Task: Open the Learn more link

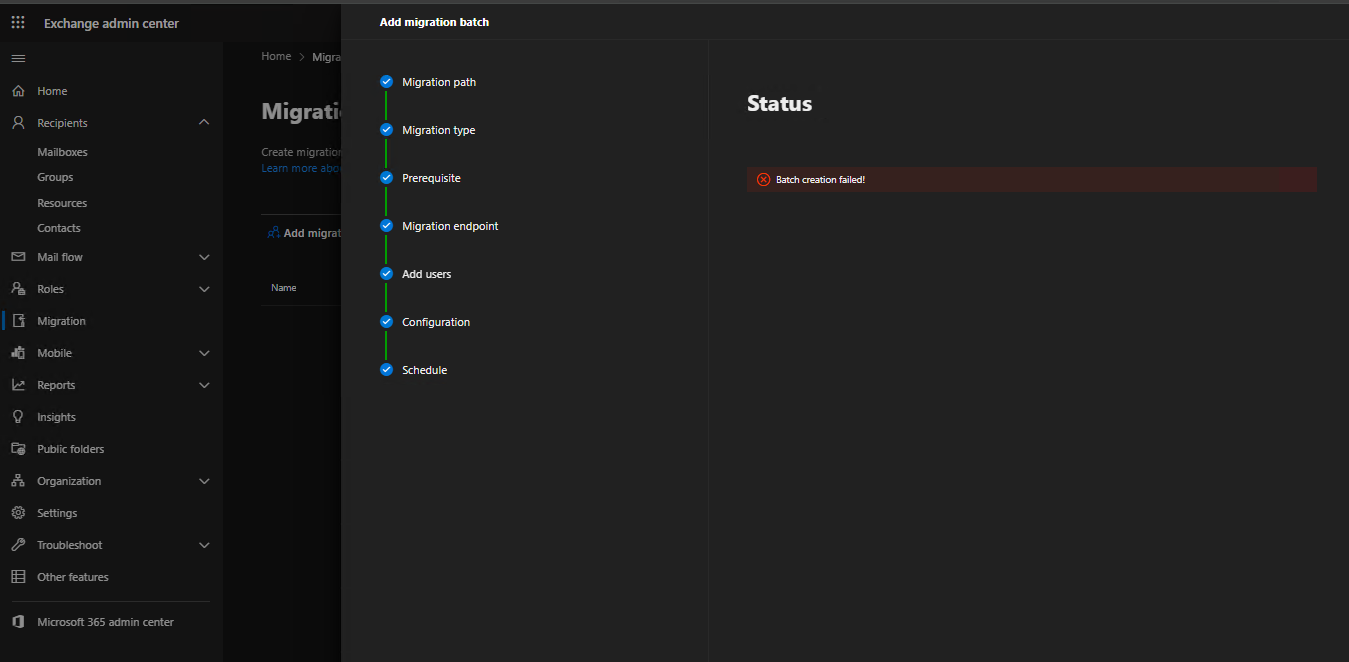Action: (x=289, y=167)
